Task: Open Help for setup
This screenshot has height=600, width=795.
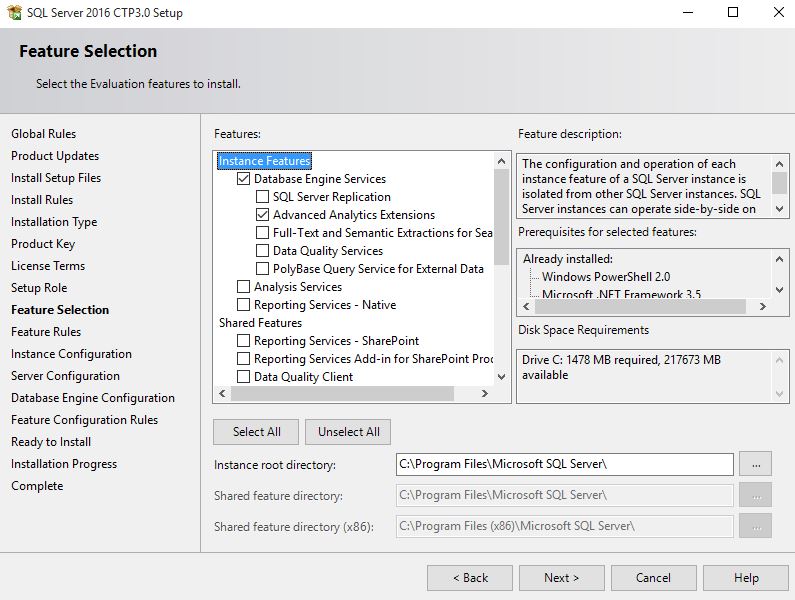Action: tap(746, 578)
